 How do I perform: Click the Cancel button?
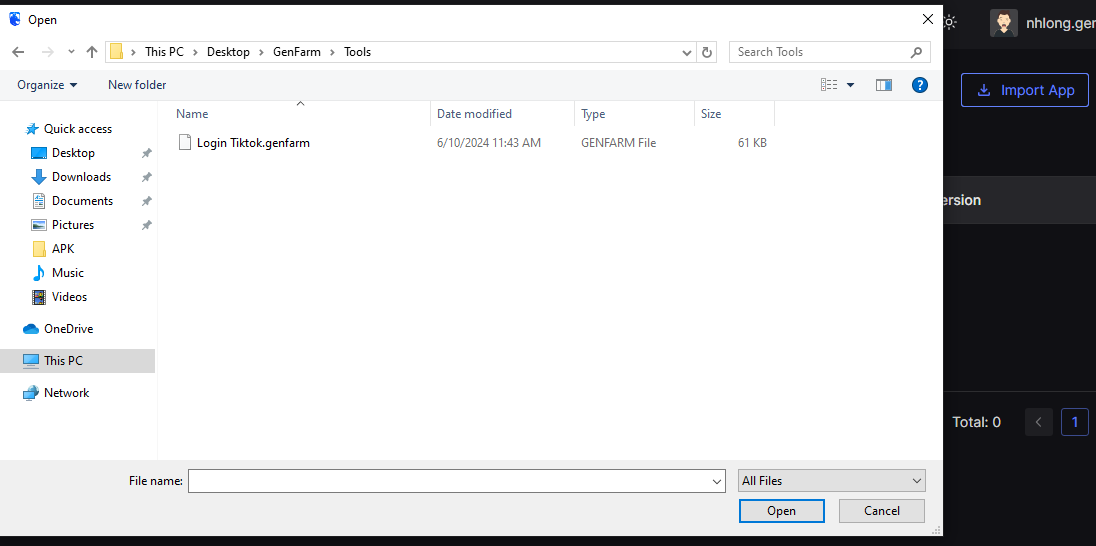coord(882,511)
